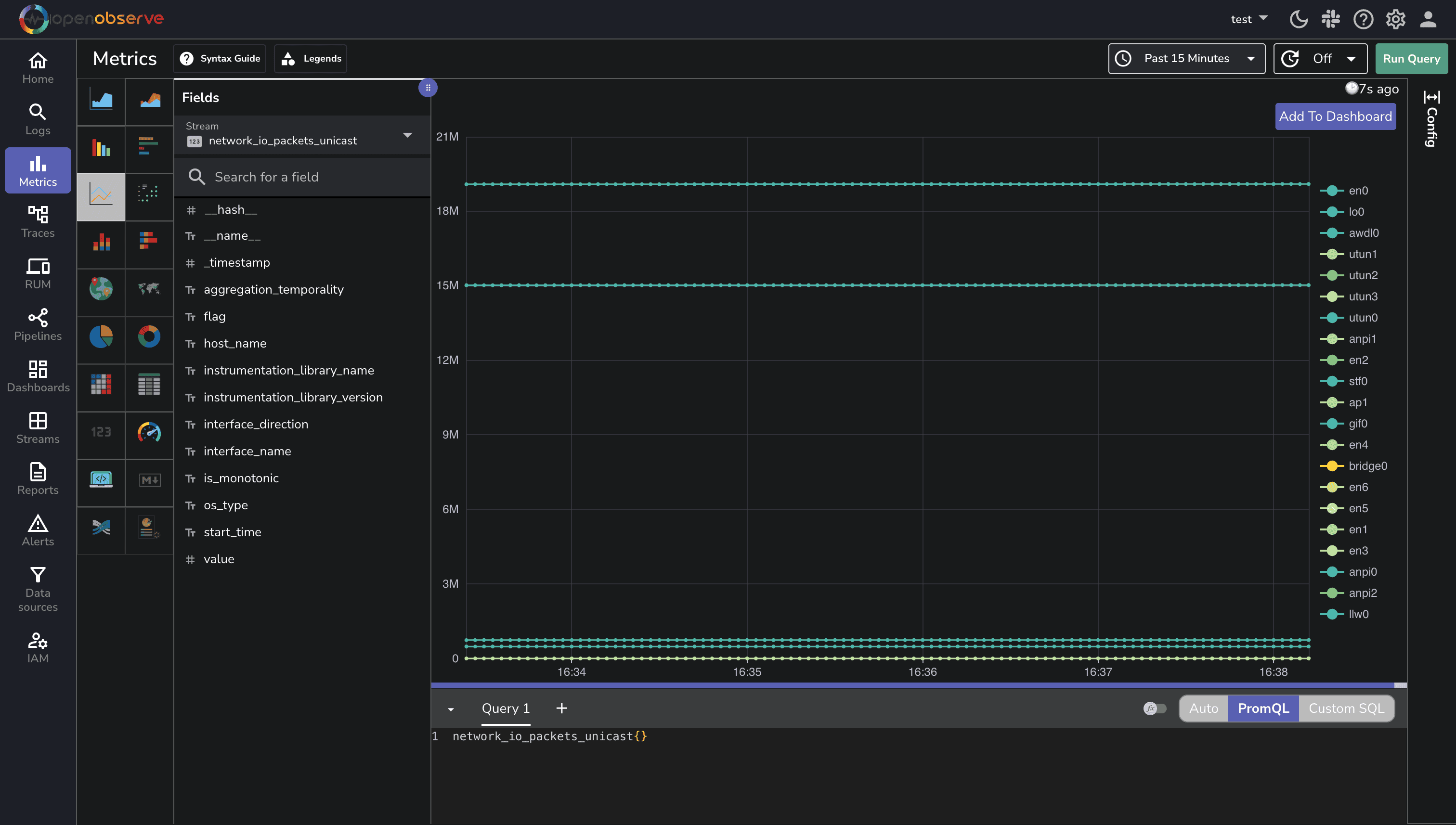This screenshot has height=825, width=1456.
Task: Navigate to Streams from the sidebar
Action: click(38, 428)
